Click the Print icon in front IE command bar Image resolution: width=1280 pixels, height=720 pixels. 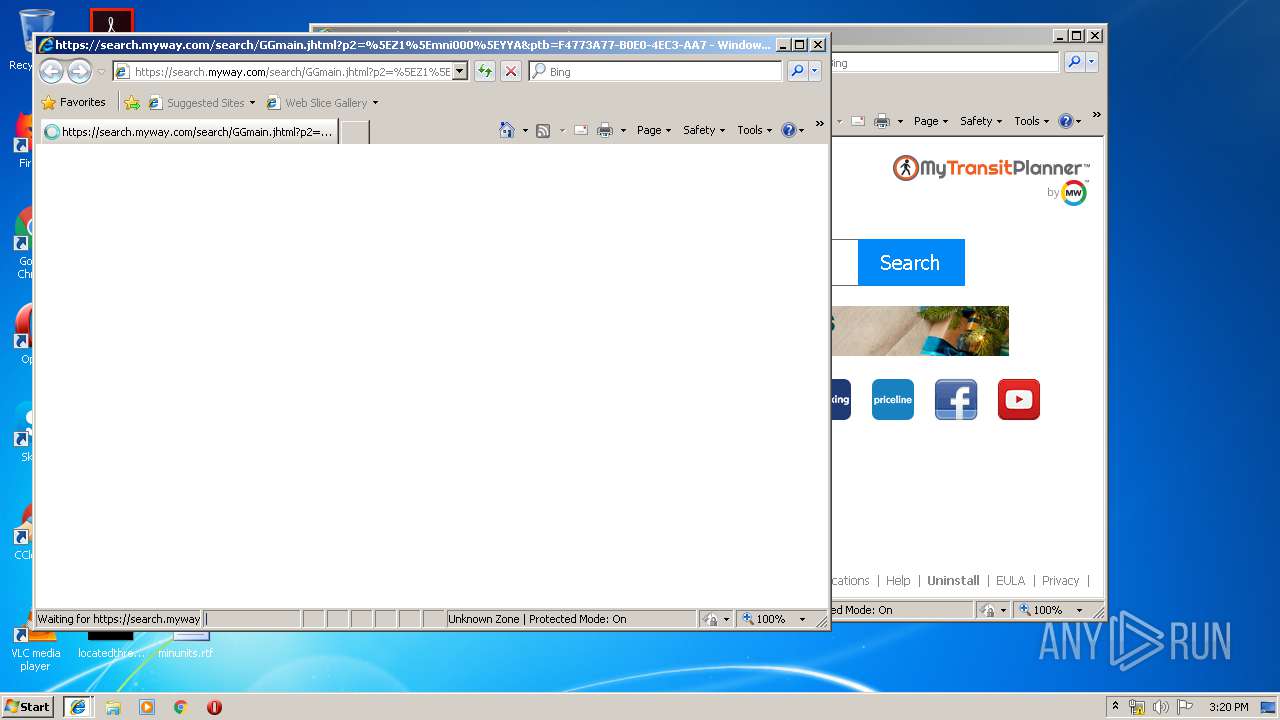(605, 130)
